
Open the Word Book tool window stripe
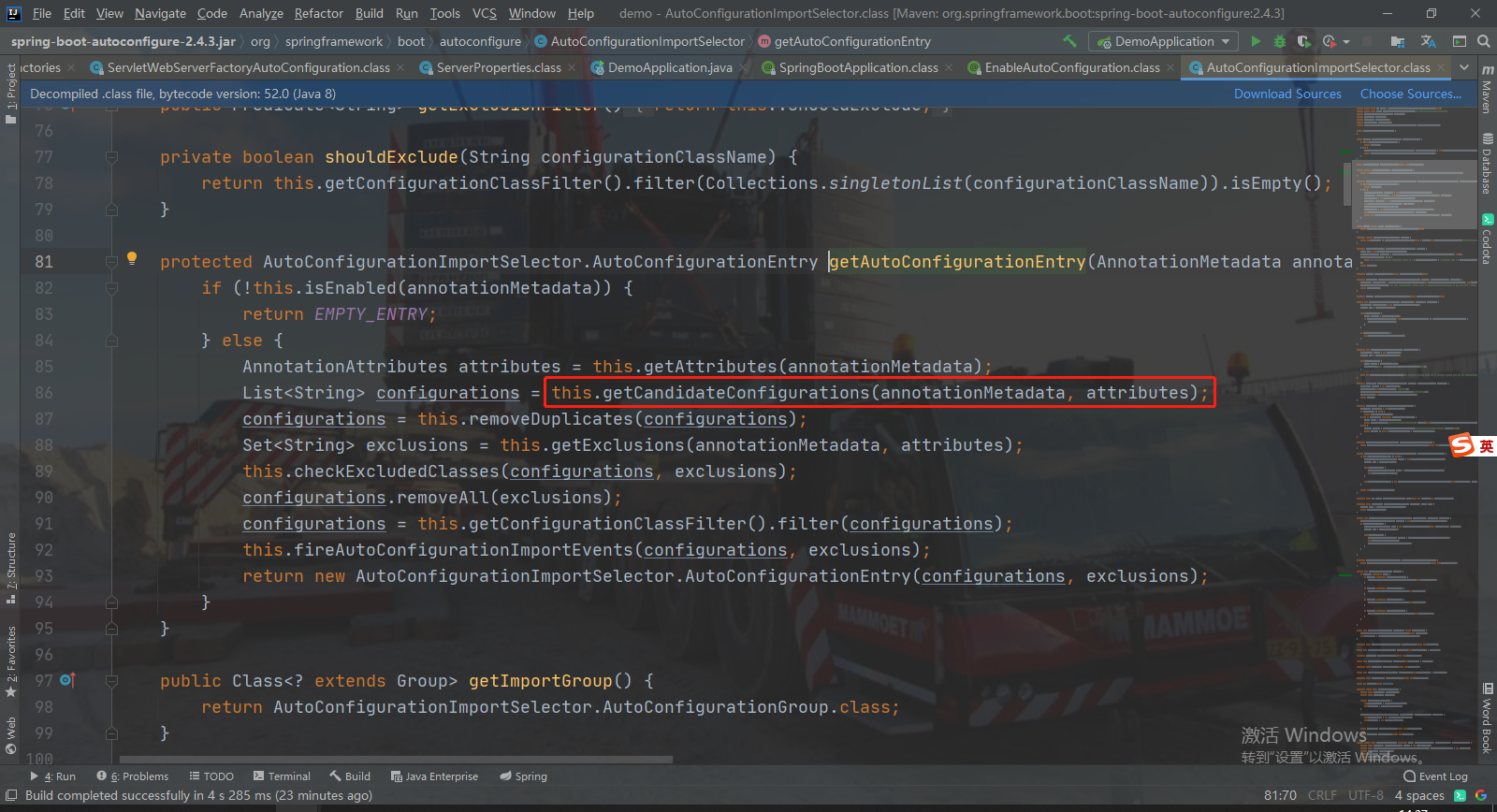coord(1487,718)
